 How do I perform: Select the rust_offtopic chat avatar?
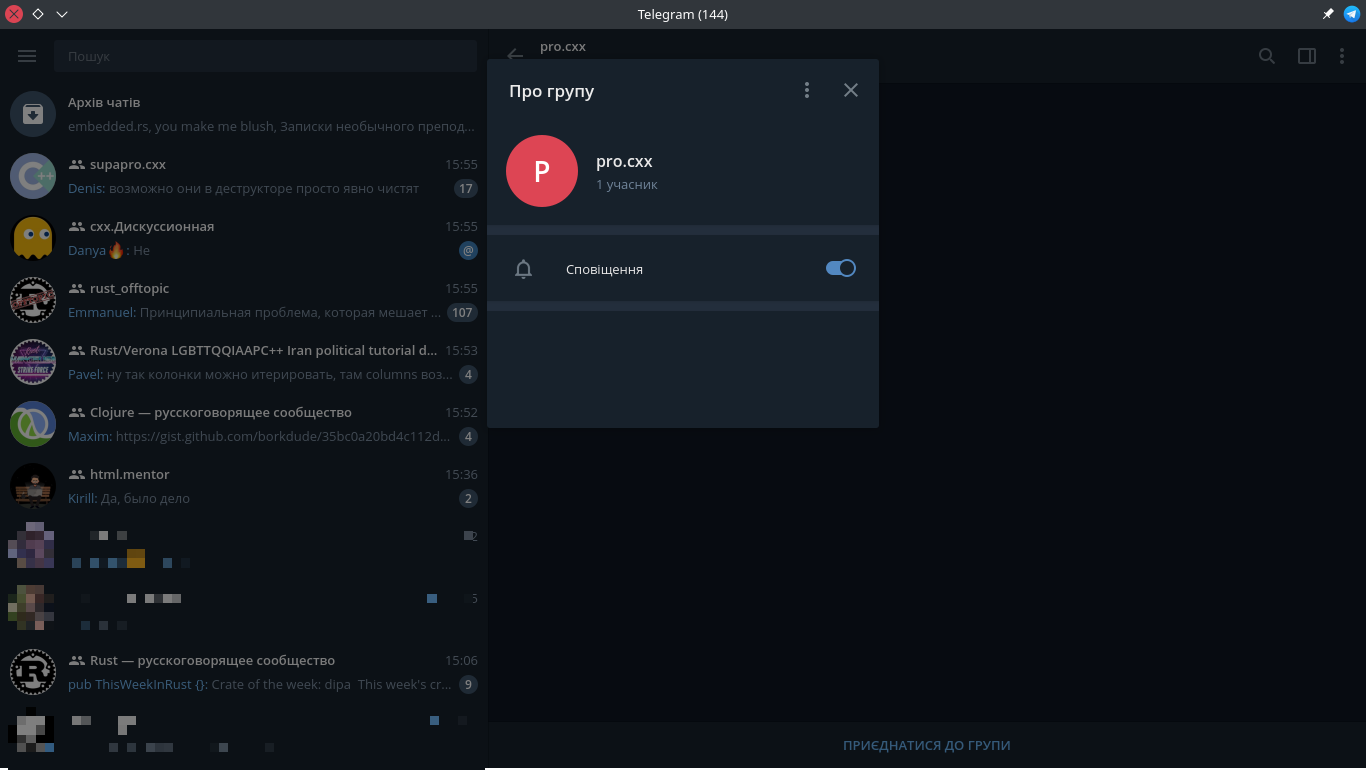click(33, 300)
